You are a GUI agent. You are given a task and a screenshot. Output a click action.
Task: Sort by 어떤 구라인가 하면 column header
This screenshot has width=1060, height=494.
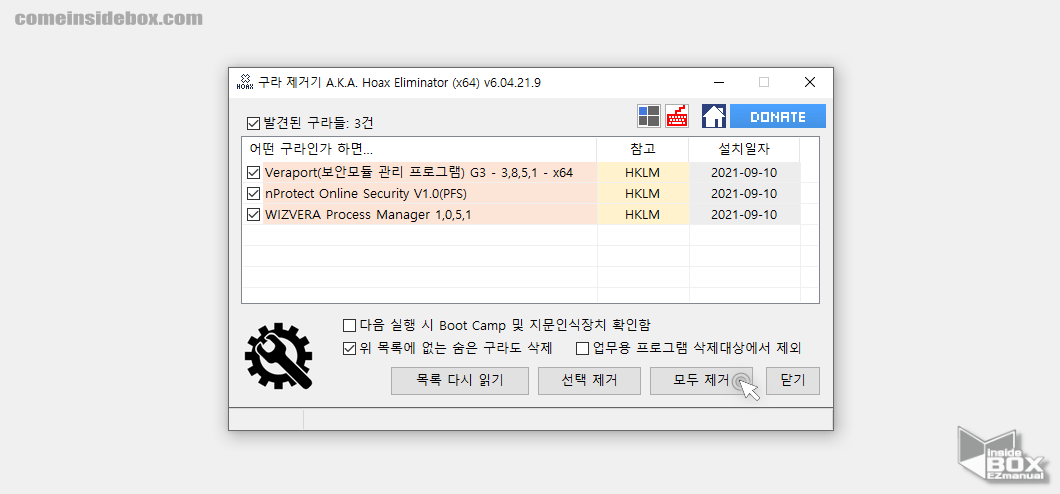click(x=419, y=149)
